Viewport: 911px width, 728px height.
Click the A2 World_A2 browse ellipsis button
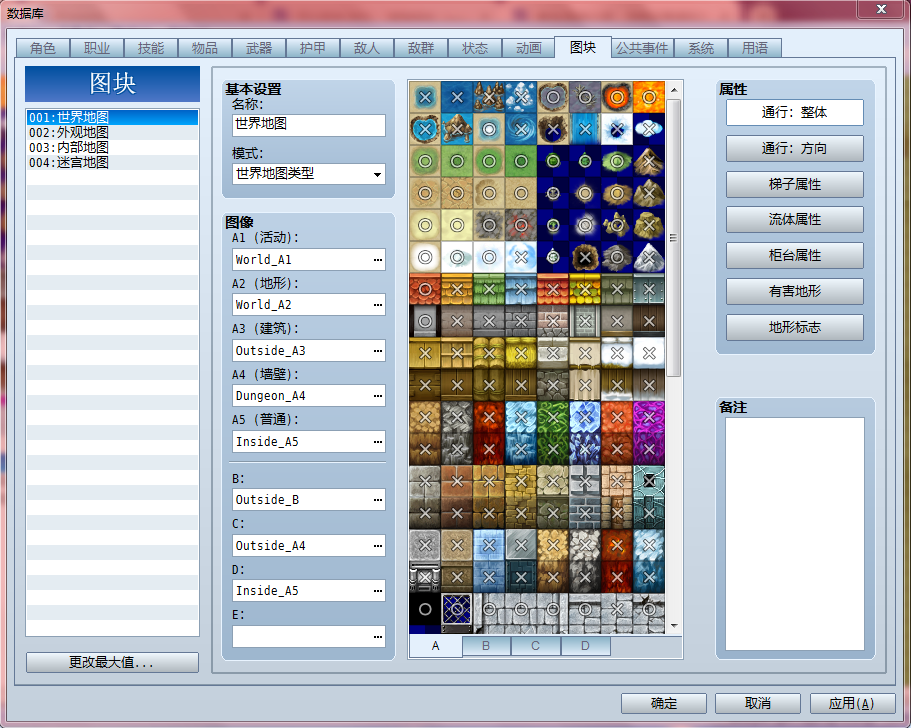(x=378, y=305)
